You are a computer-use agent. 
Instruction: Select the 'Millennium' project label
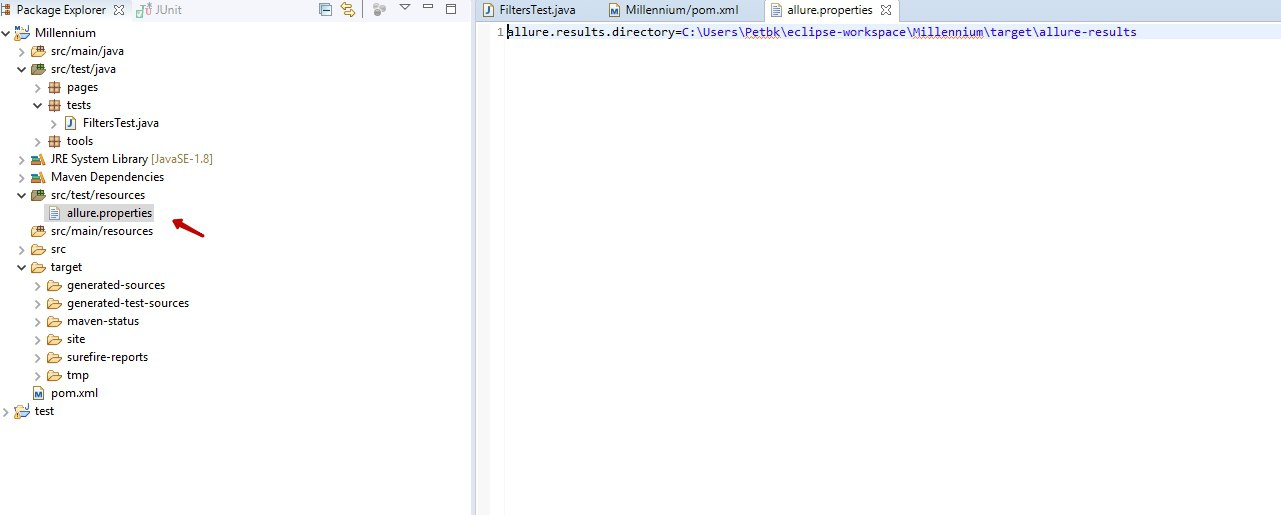pos(65,33)
